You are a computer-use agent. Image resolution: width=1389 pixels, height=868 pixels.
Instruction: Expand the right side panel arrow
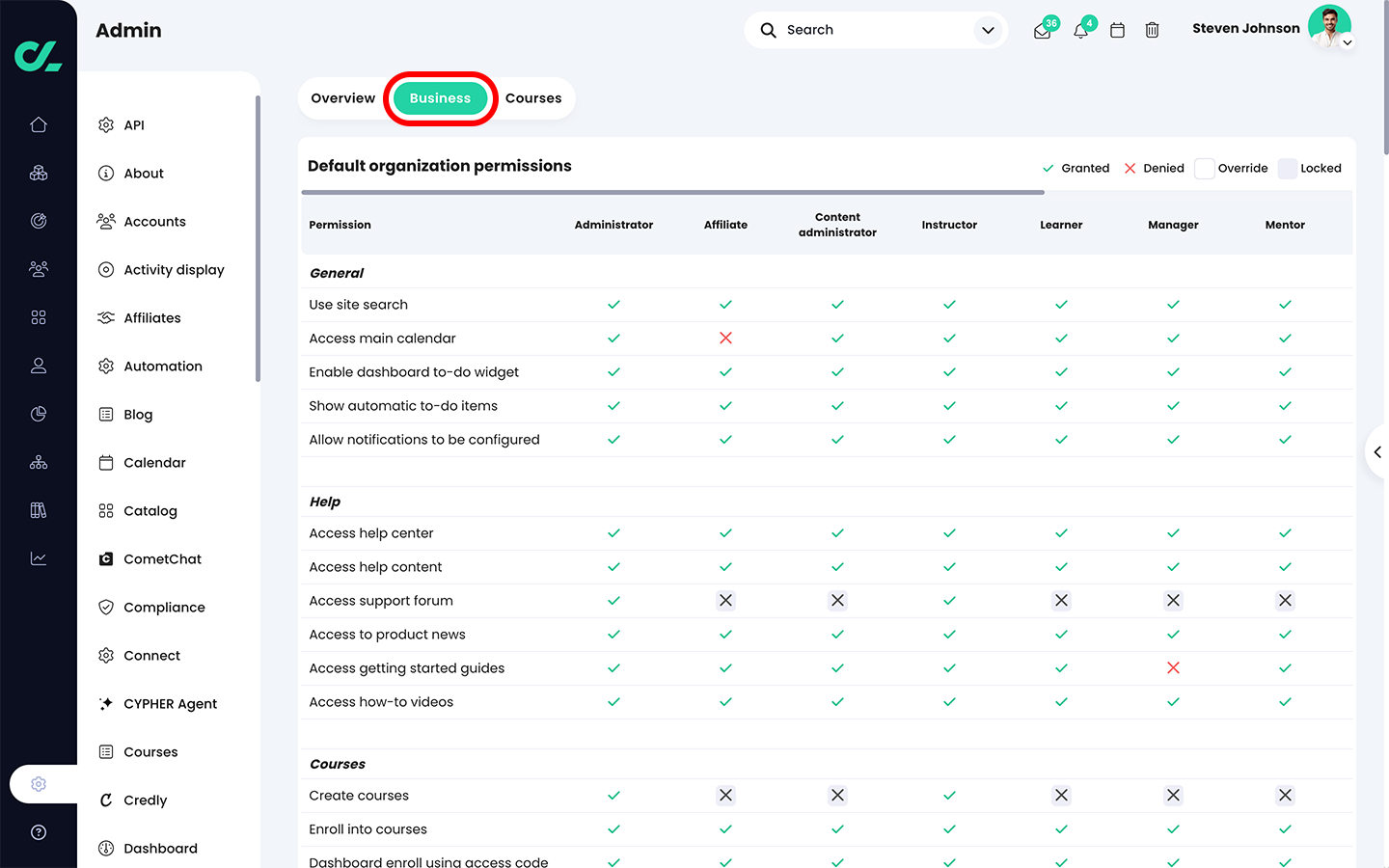tap(1377, 451)
